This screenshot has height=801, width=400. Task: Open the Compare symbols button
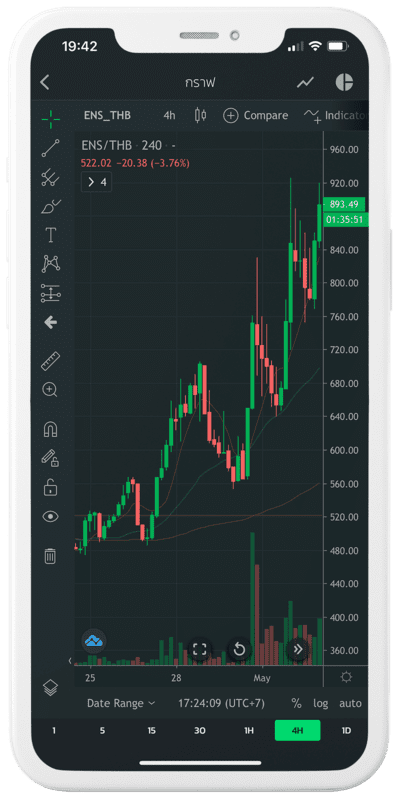[x=256, y=115]
